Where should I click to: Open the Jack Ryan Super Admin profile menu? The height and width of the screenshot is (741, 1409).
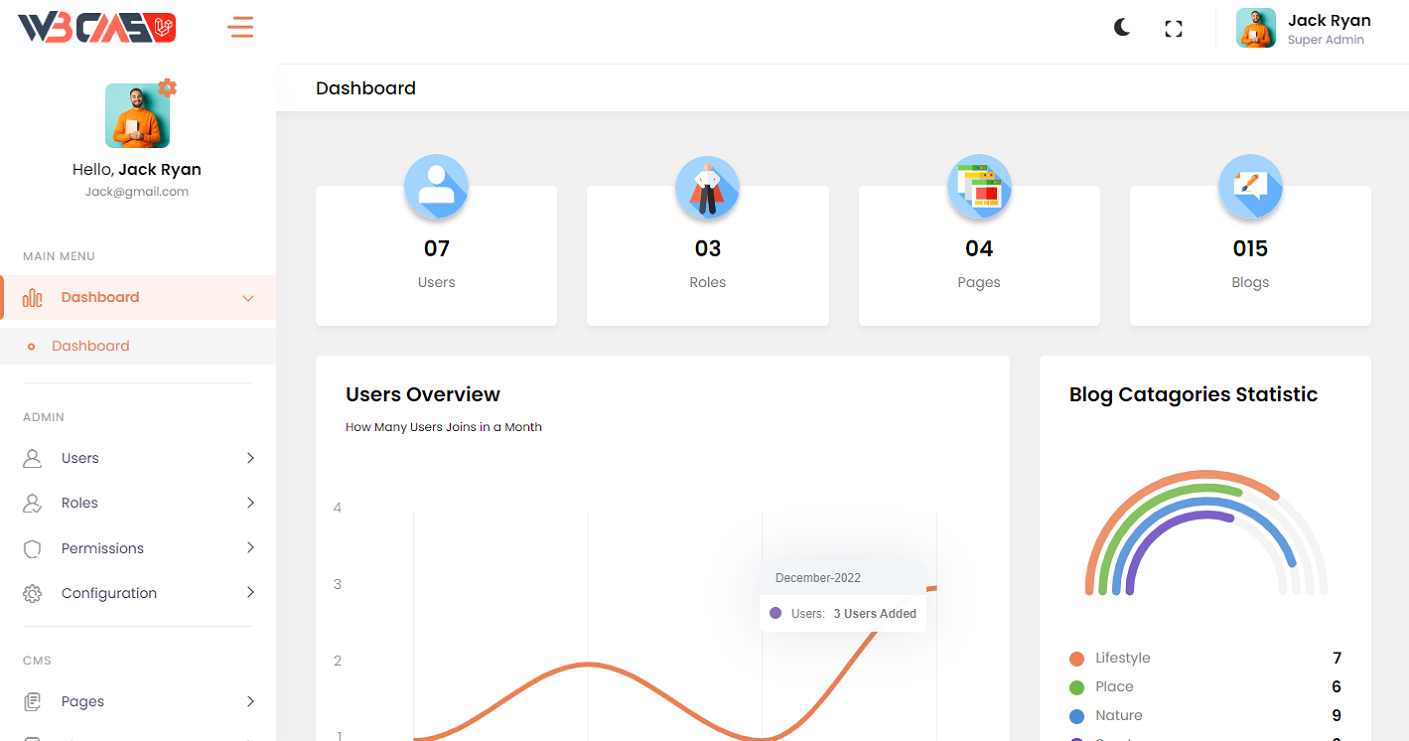click(1303, 29)
